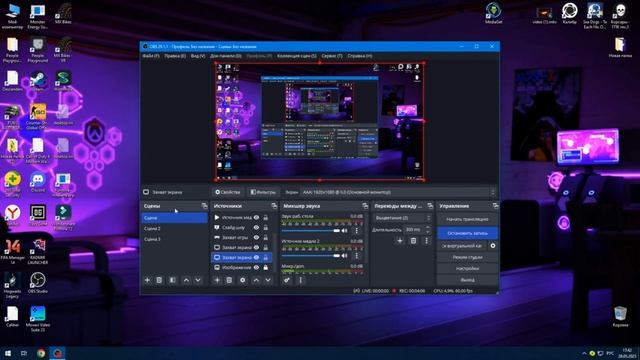Move scene down with arrow in Сцены panel
Viewport: 640px width, 360px height.
[198, 280]
